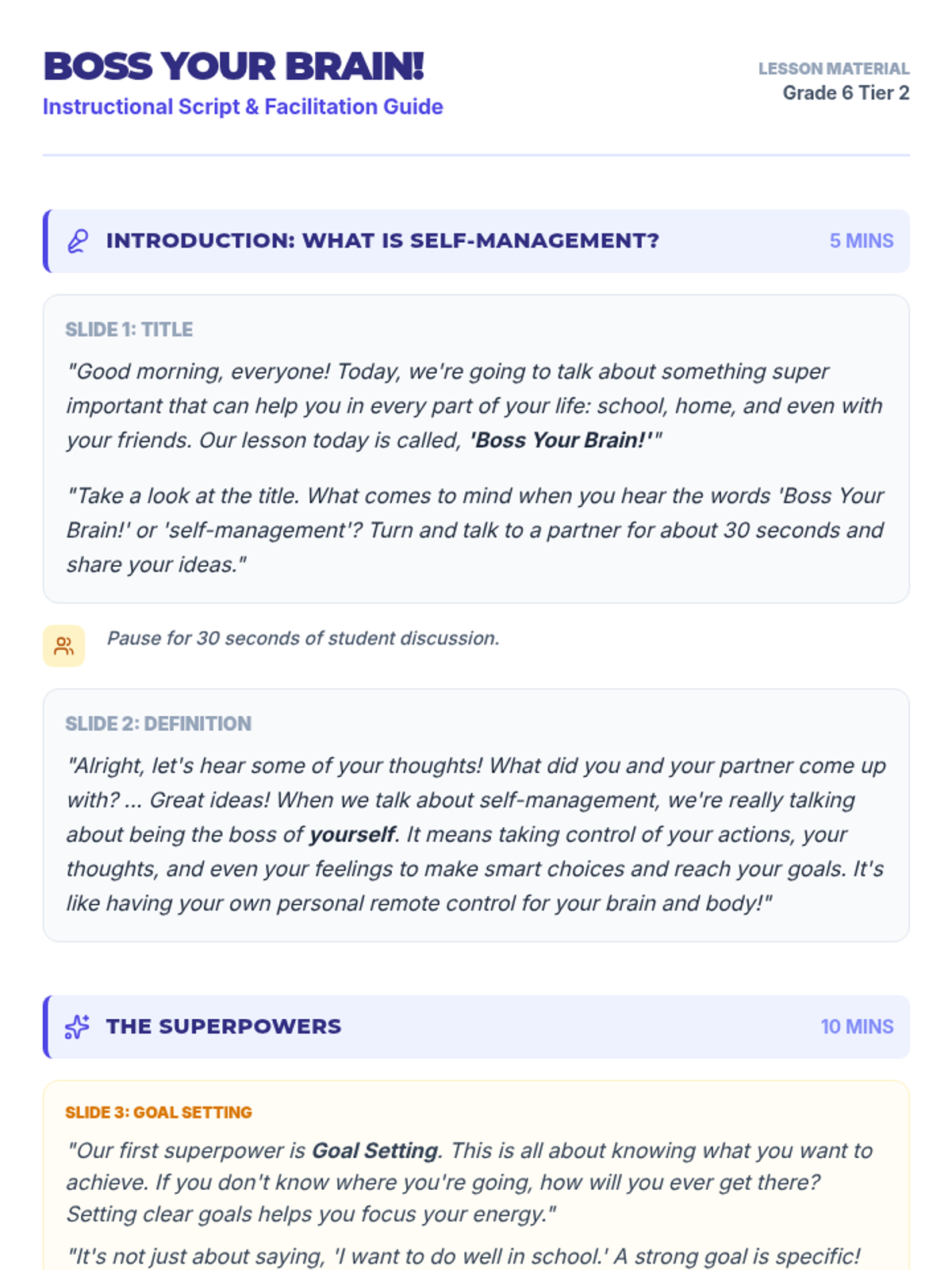Click the bold 'Boss Your Brain!' phrase in script
Image resolution: width=952 pixels, height=1270 pixels.
tap(562, 440)
